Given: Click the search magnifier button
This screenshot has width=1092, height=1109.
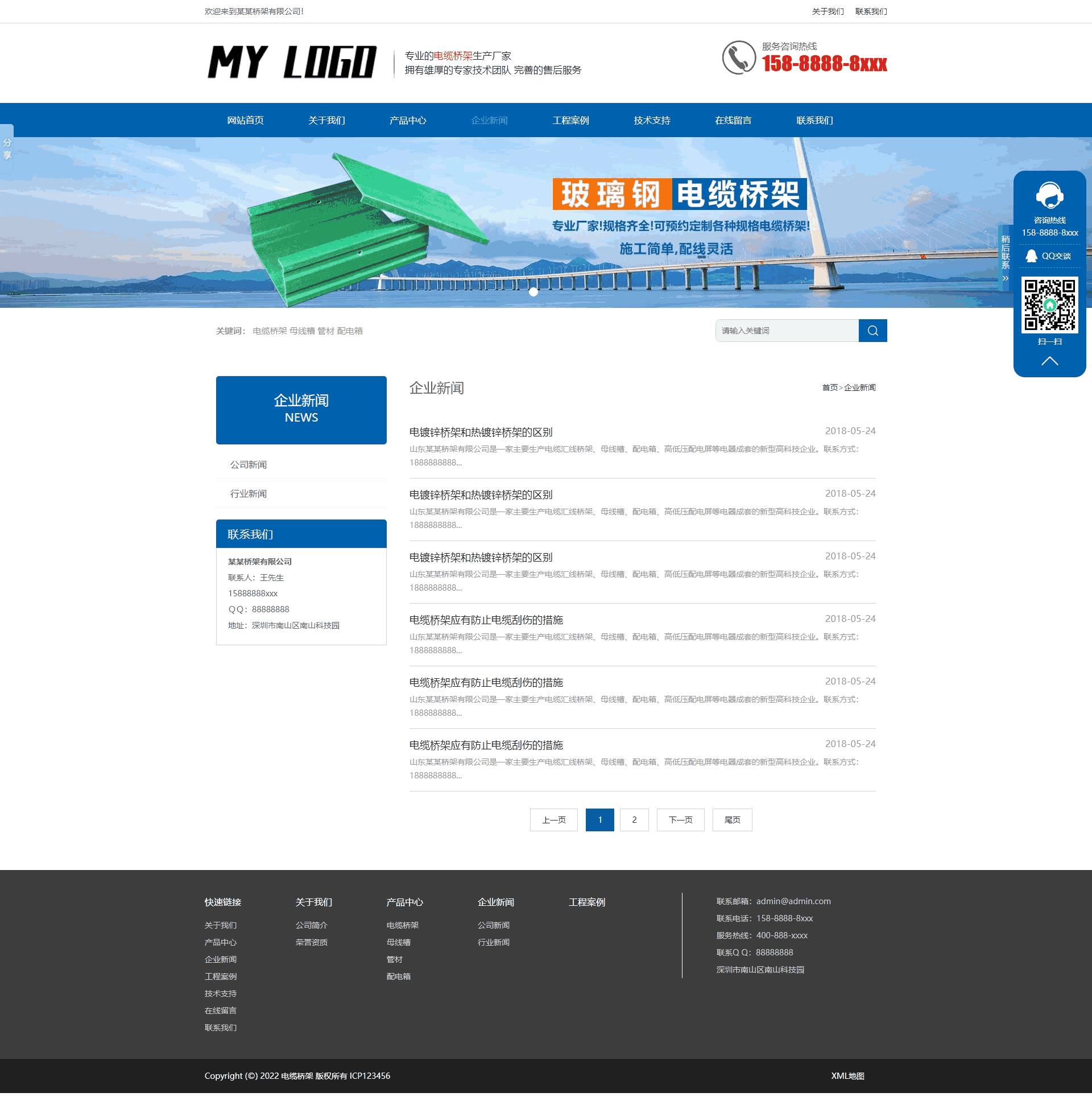Looking at the screenshot, I should [x=872, y=331].
